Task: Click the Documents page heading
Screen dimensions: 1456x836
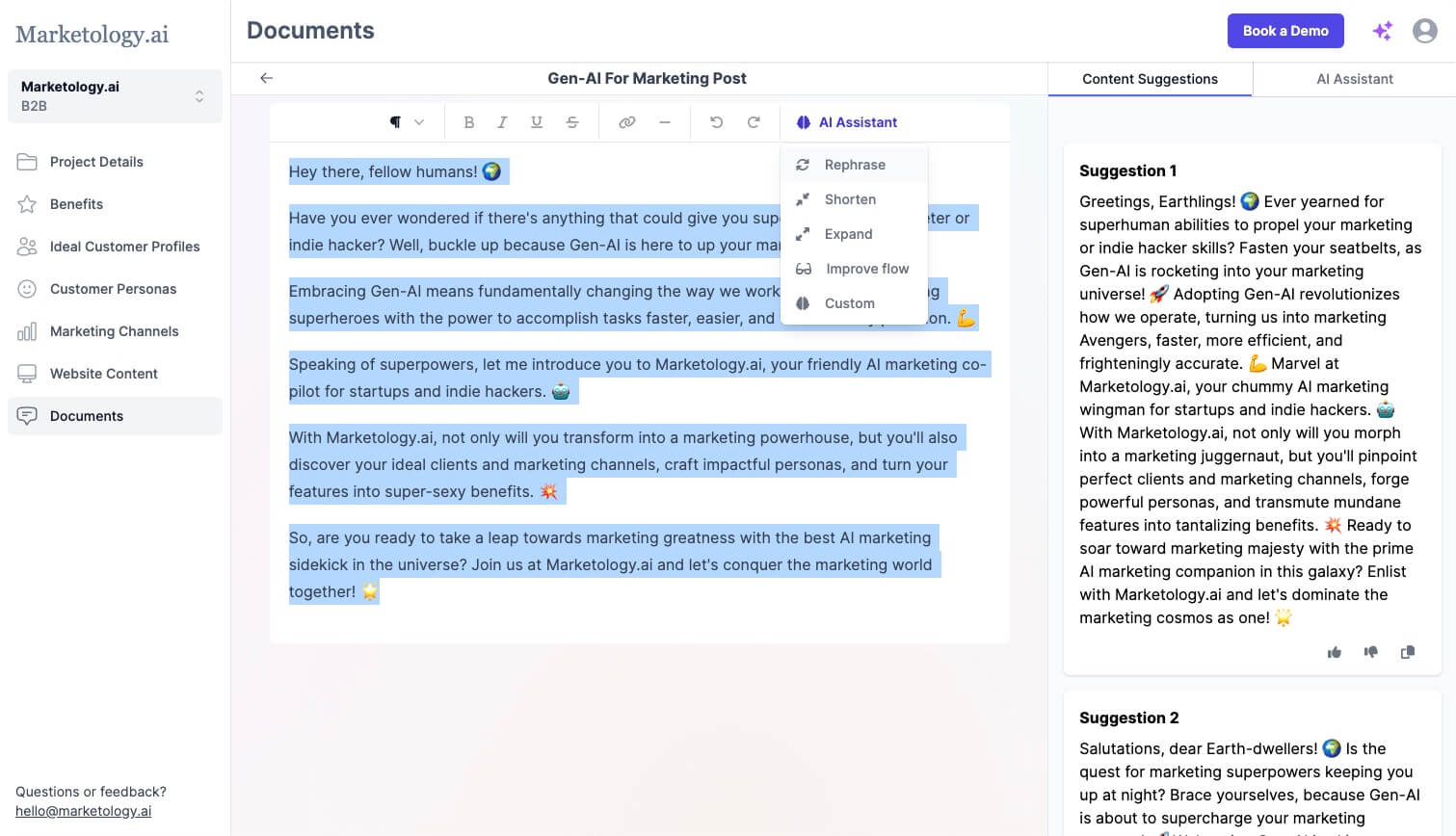Action: (310, 31)
